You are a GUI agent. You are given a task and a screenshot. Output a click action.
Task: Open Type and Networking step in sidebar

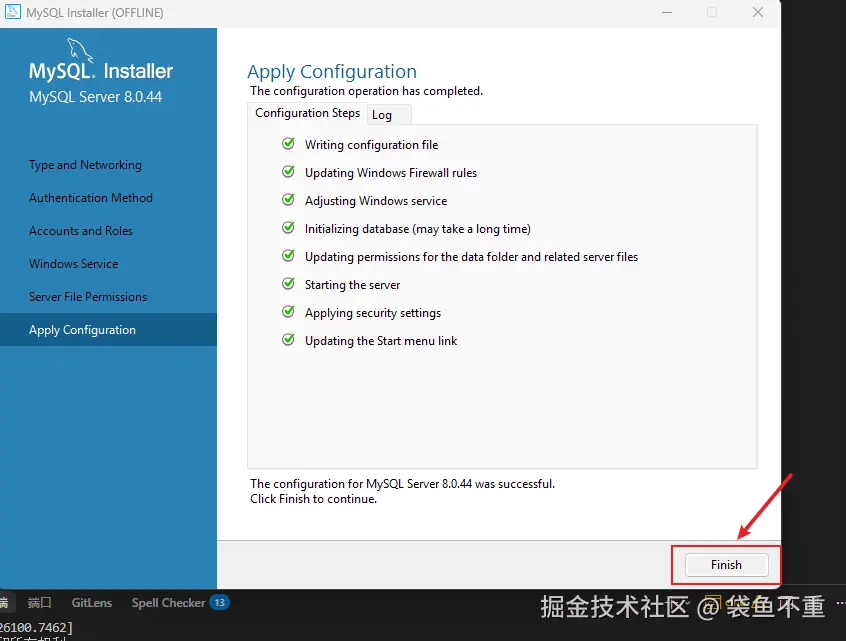coord(85,165)
